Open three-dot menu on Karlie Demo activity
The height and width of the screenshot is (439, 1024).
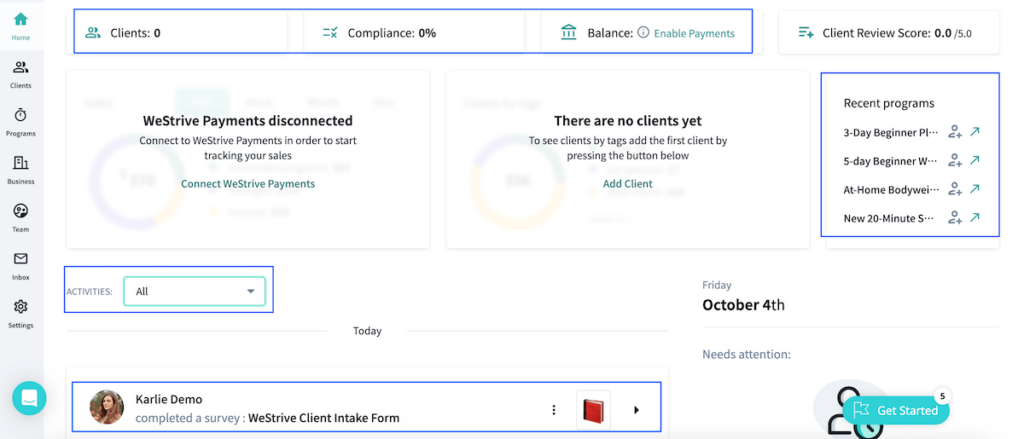[x=553, y=410]
